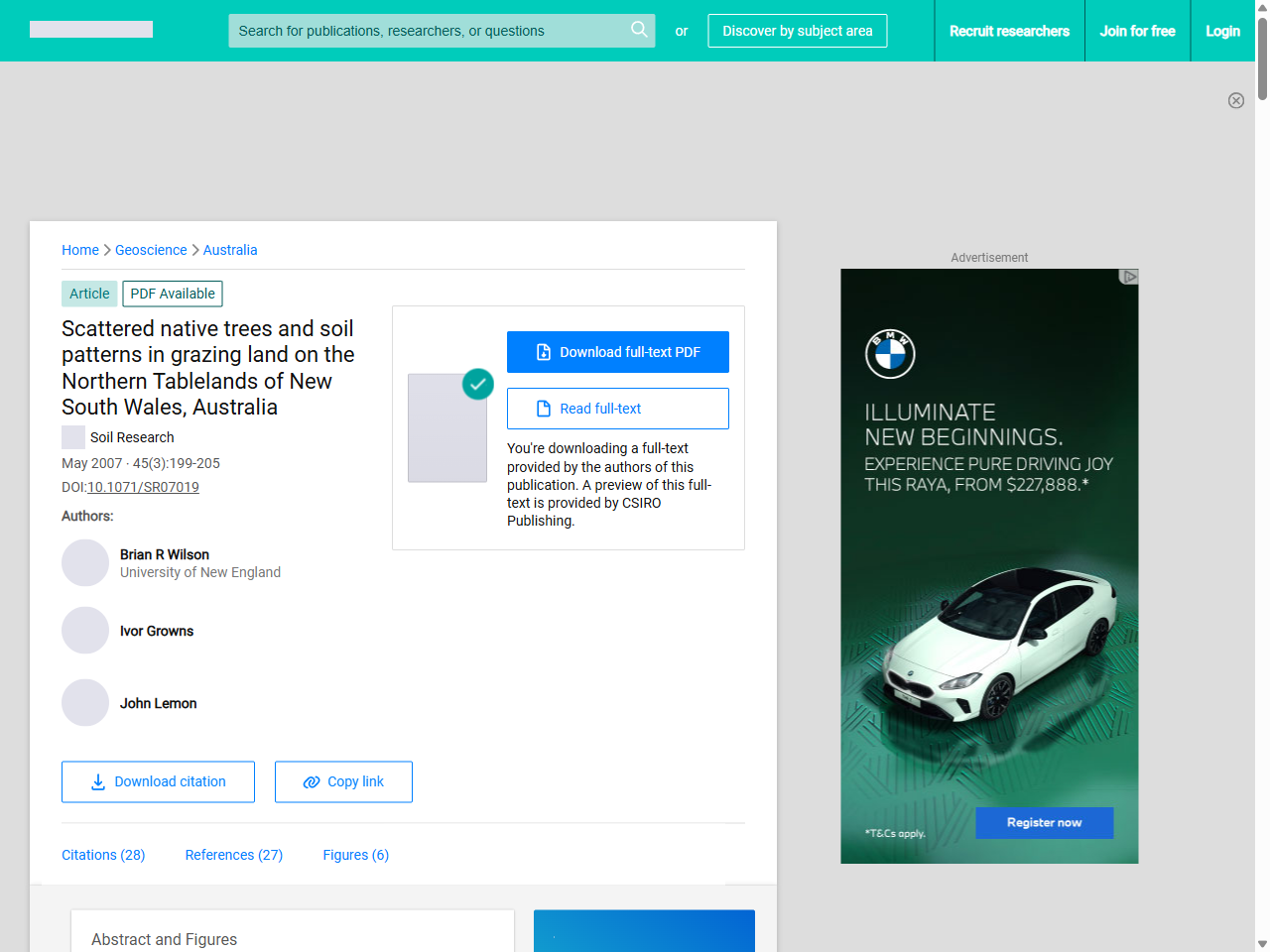Screen dimensions: 1270x952
Task: Open Read full-text
Action: 617,409
